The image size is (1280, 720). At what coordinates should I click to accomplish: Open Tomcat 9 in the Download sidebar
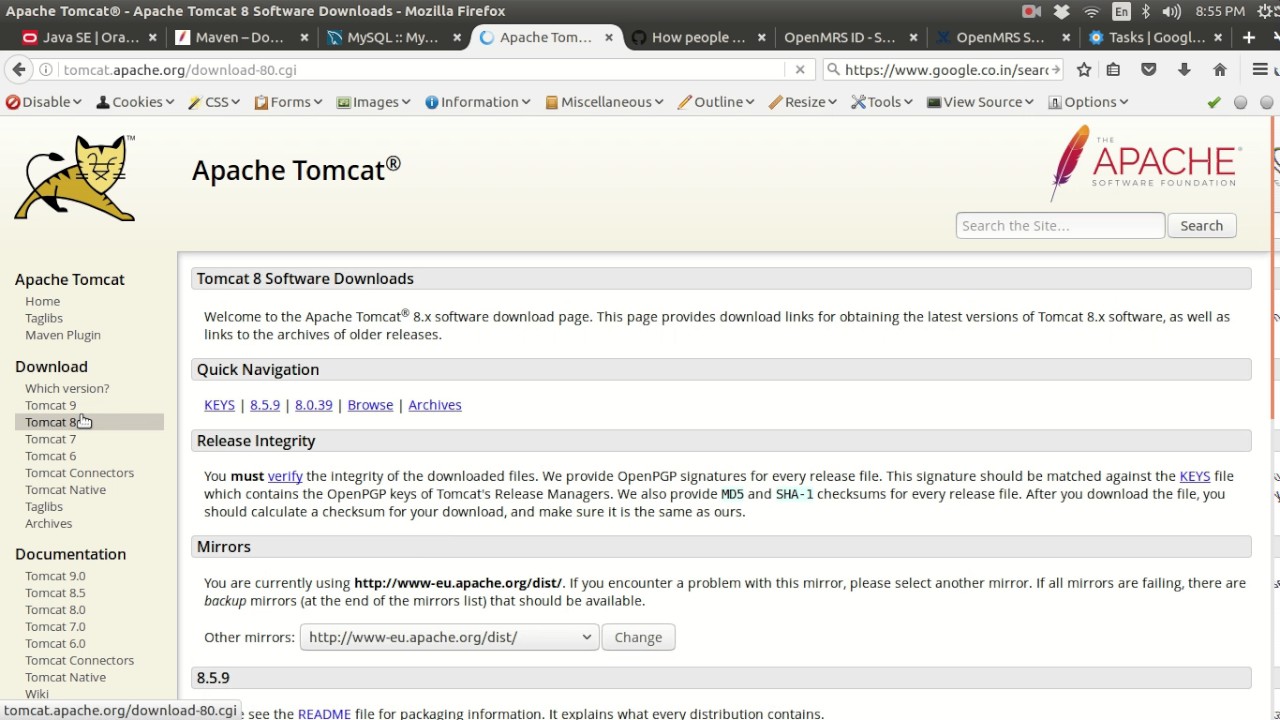[50, 405]
